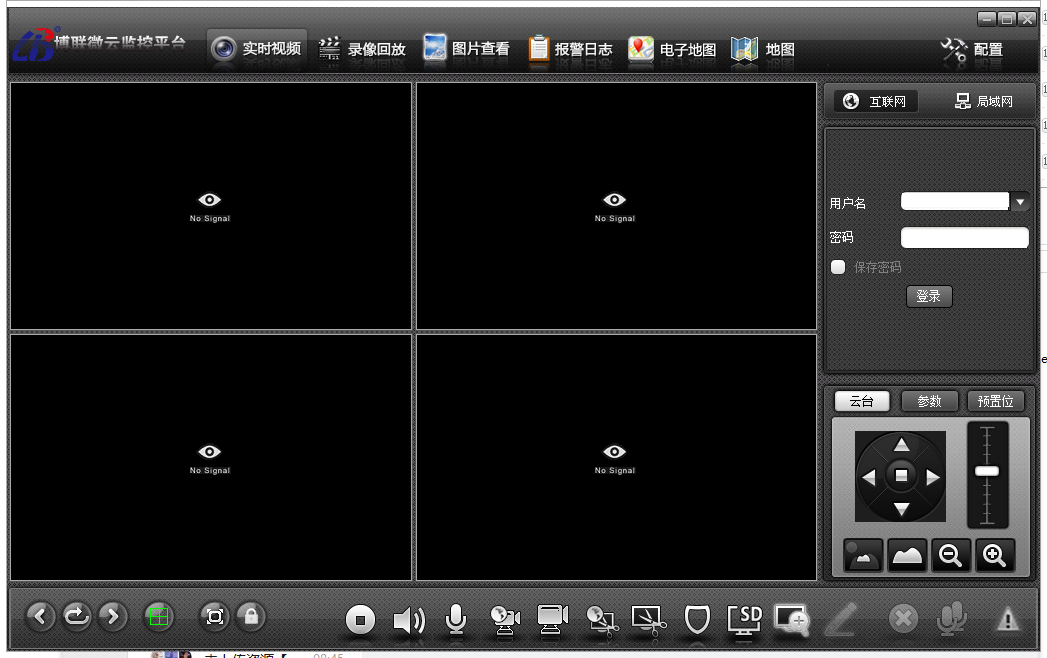Screen dimensions: 1047x658
Task: Expand the 用户名 dropdown arrow
Action: pos(1019,202)
